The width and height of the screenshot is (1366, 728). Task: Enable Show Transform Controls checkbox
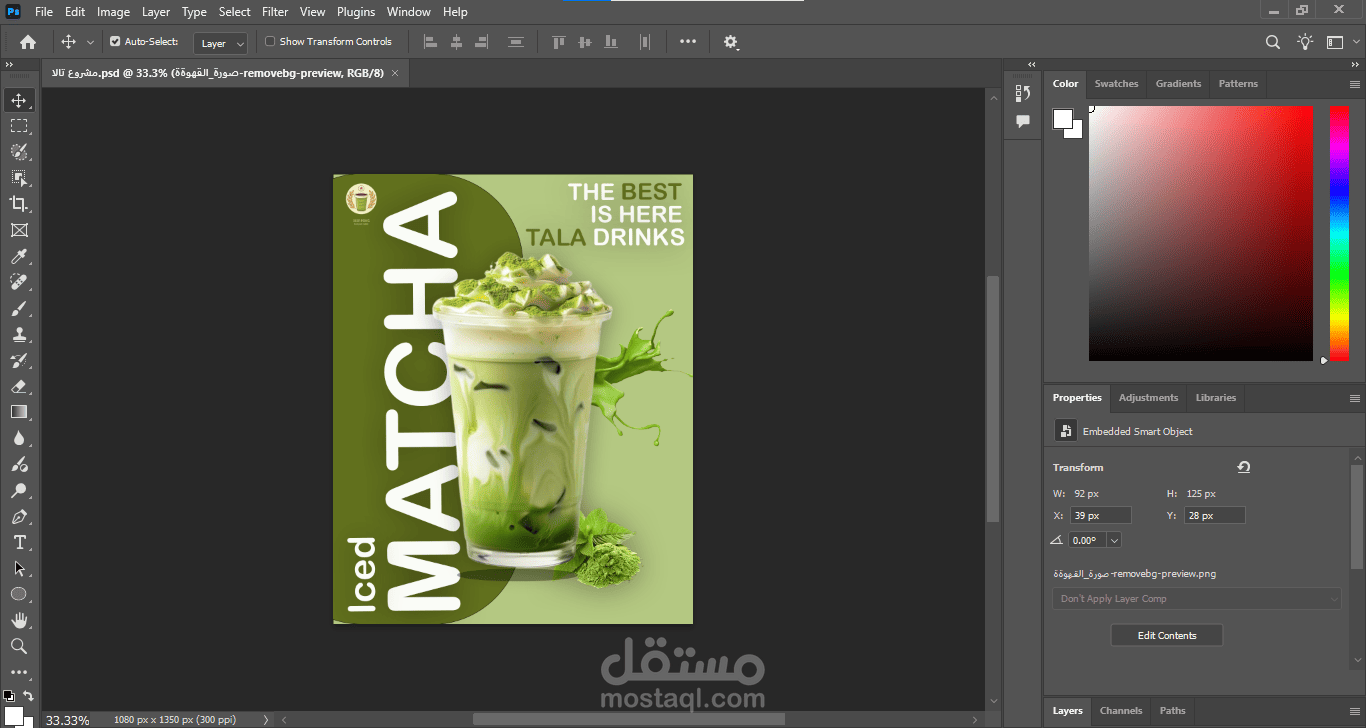(270, 42)
